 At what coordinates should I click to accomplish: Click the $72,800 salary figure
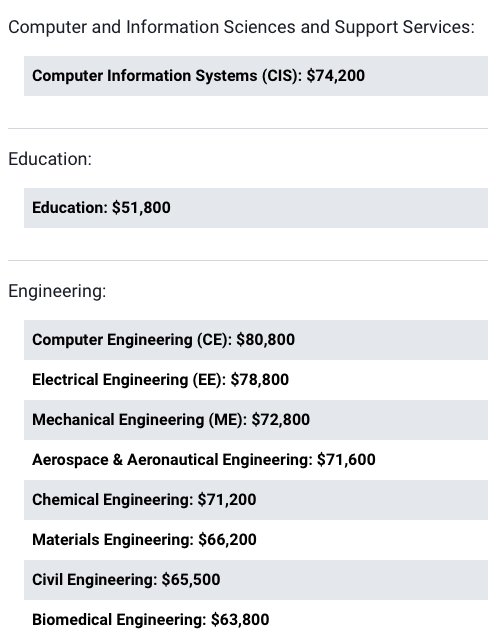click(280, 420)
